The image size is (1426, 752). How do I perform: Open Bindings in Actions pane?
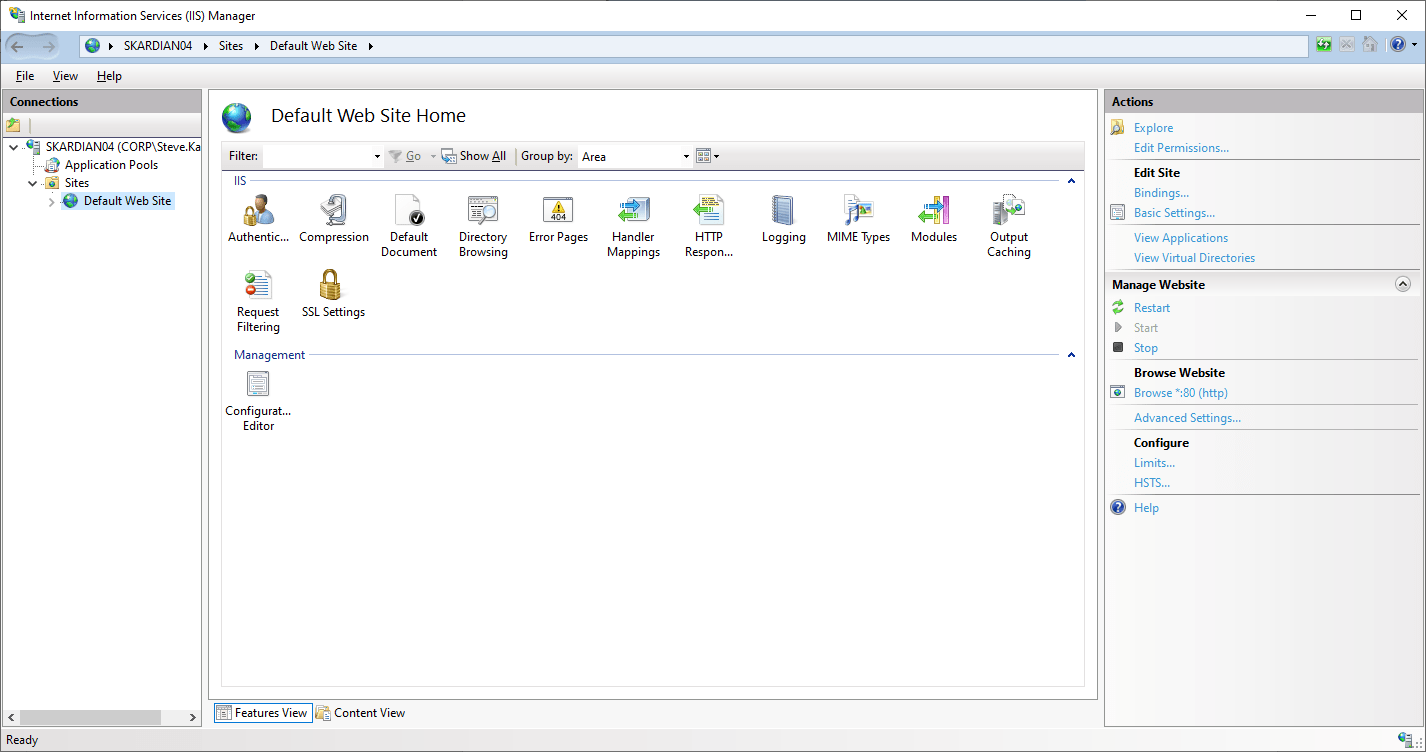coord(1161,193)
